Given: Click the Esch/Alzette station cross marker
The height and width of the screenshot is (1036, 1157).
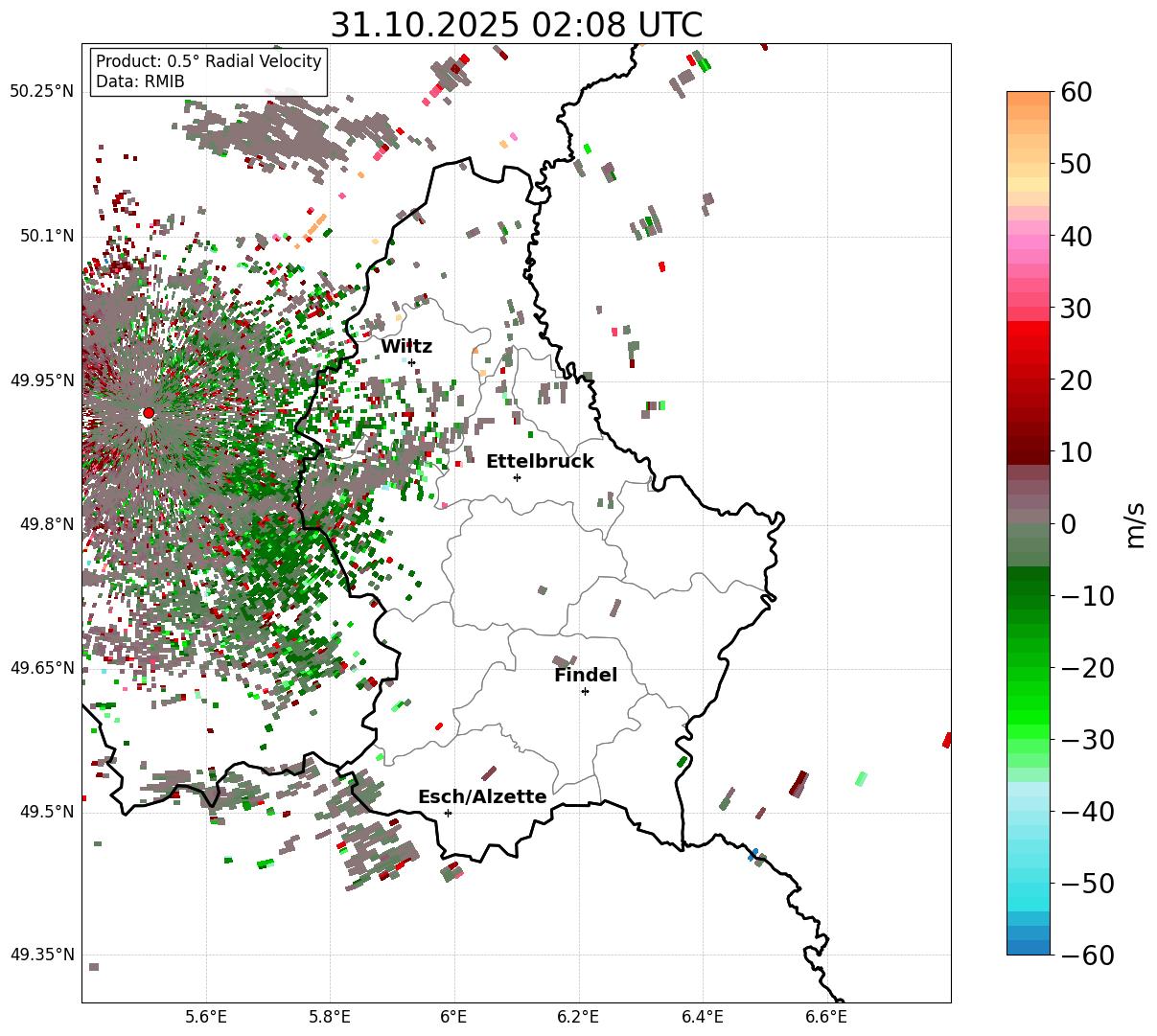Looking at the screenshot, I should point(448,813).
